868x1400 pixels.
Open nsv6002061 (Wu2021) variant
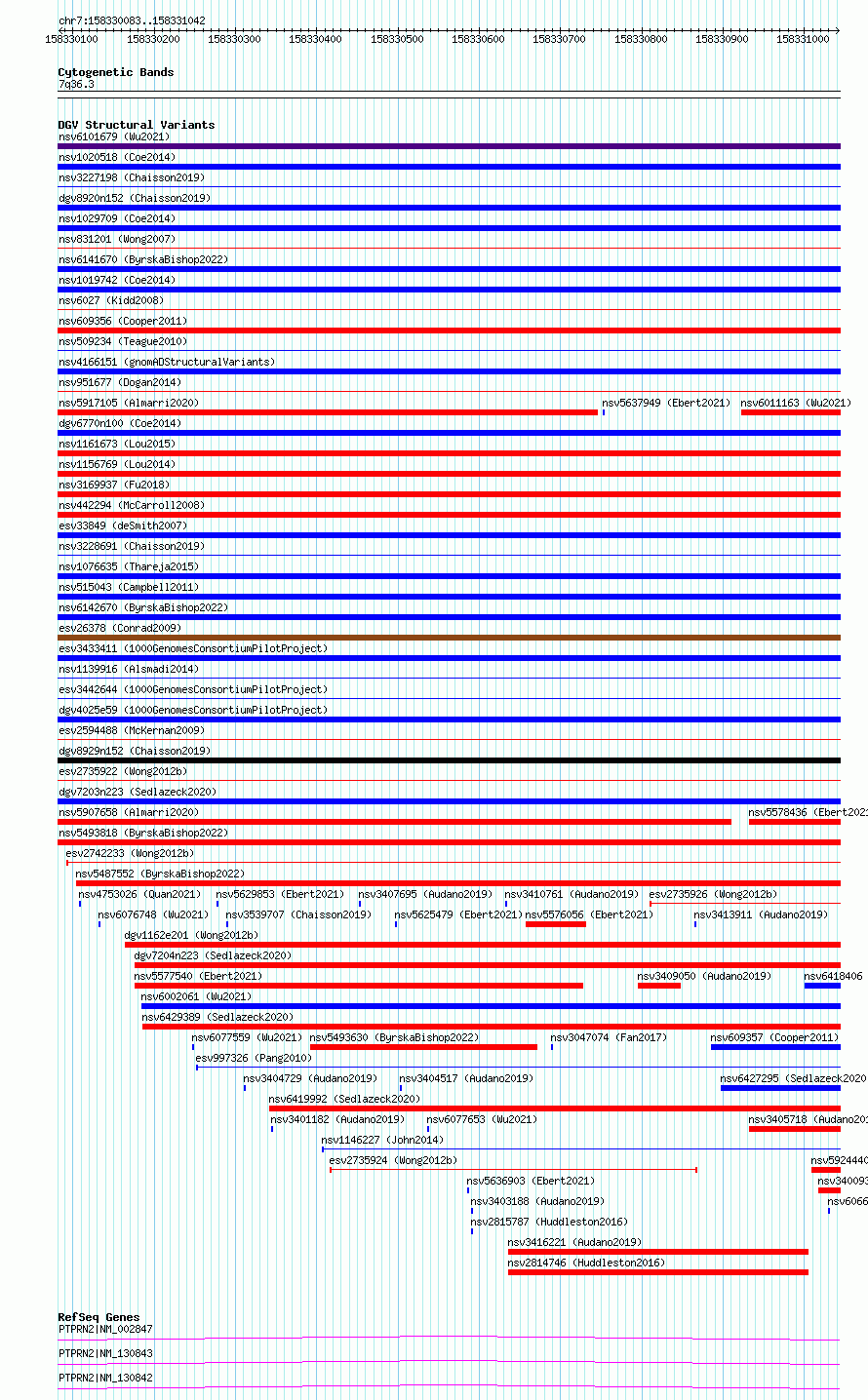click(196, 996)
